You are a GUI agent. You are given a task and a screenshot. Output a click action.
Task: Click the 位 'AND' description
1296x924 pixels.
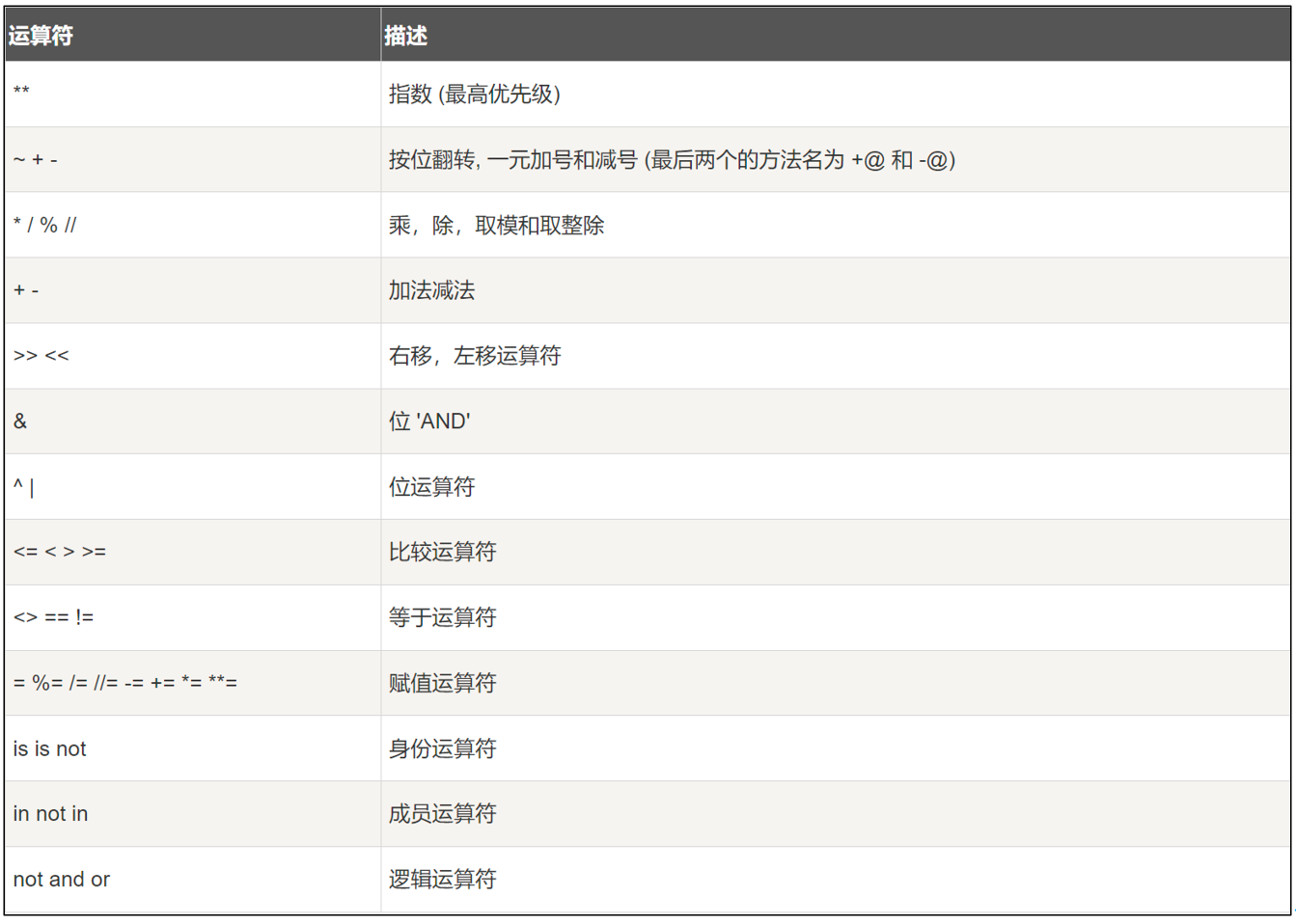click(429, 421)
